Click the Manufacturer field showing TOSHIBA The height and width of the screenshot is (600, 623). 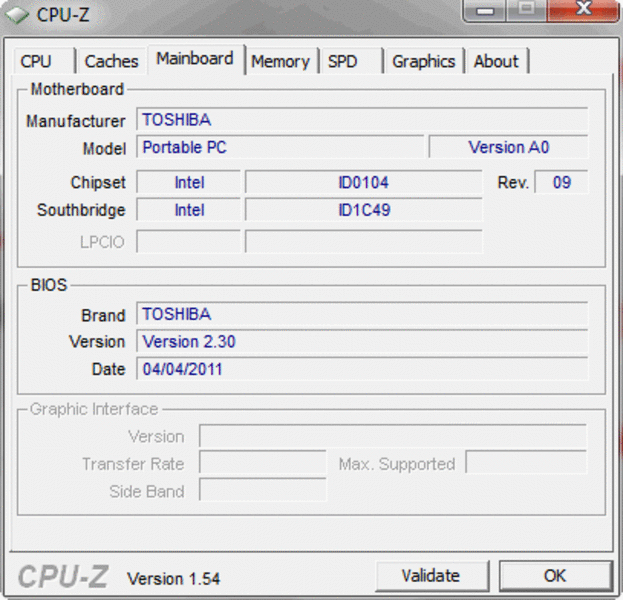362,119
